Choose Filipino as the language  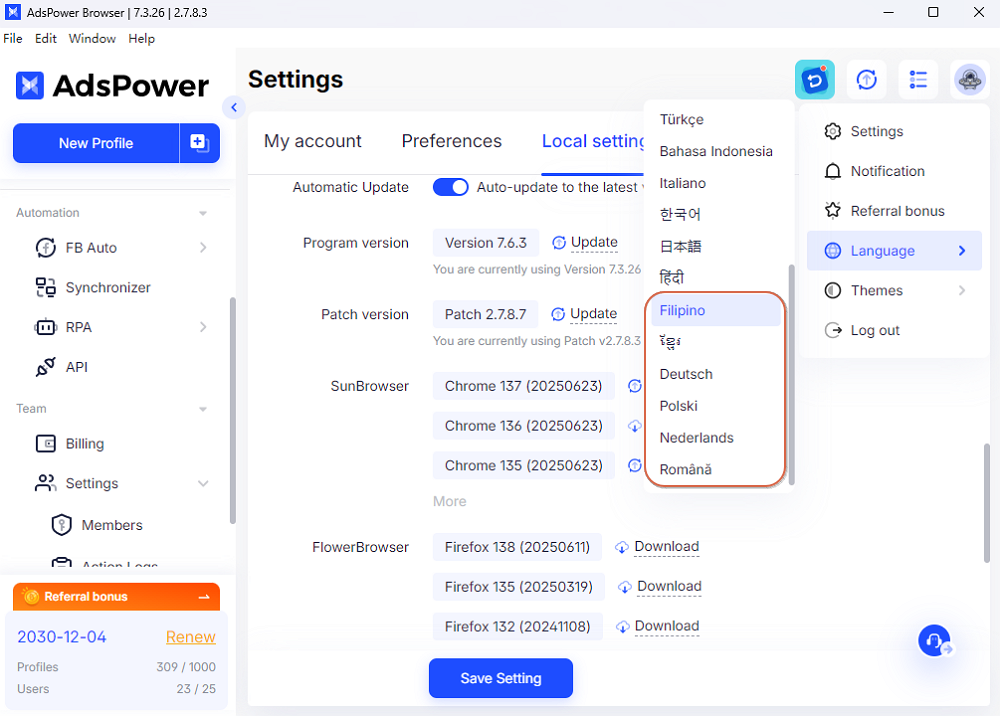716,311
